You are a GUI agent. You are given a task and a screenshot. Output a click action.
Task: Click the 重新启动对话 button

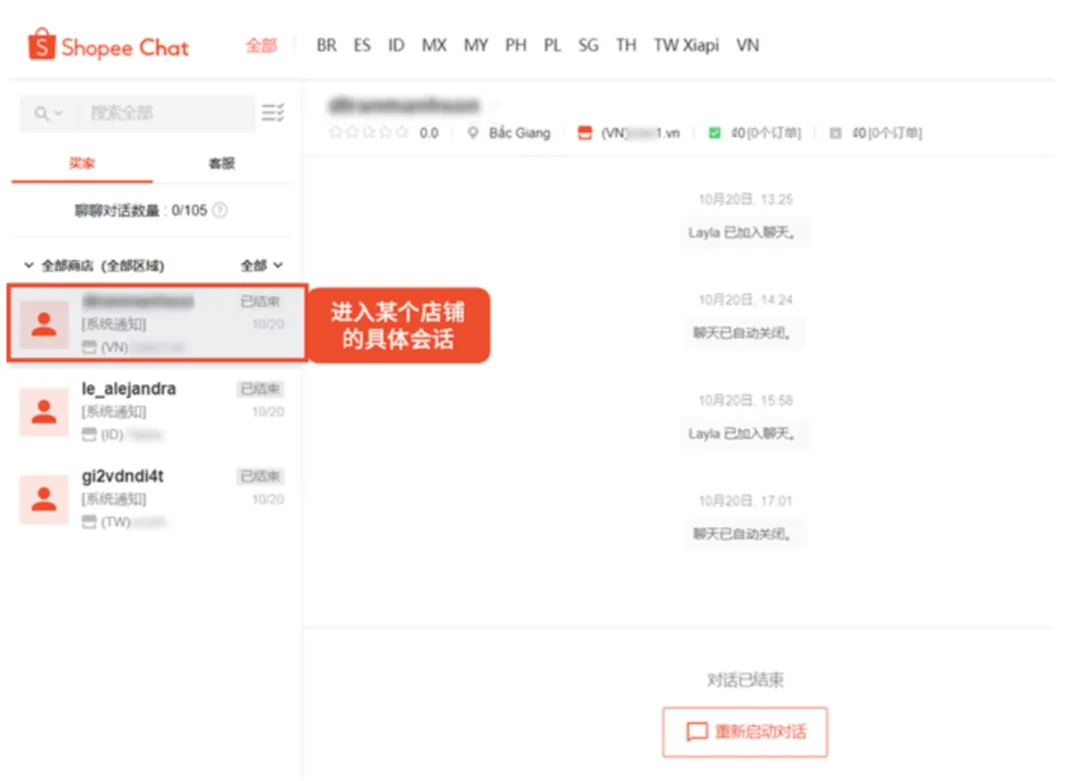click(x=744, y=732)
